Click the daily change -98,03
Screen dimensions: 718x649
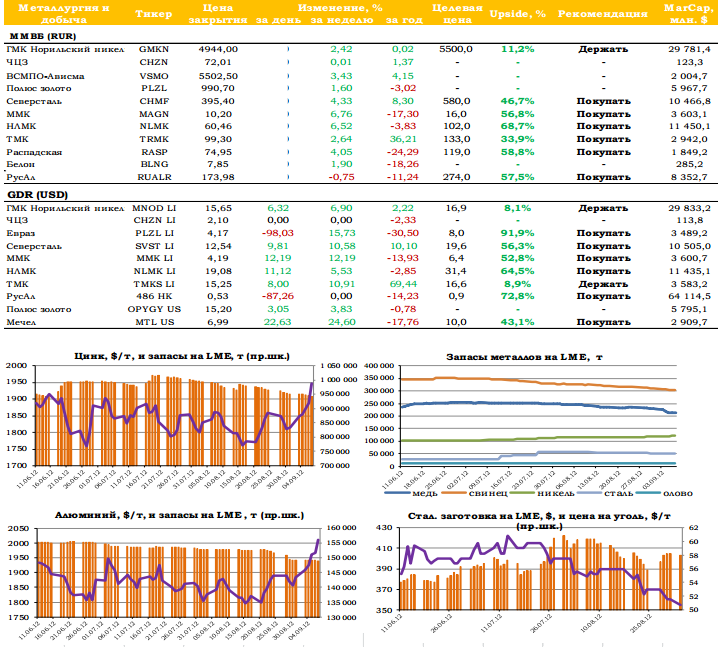click(277, 233)
